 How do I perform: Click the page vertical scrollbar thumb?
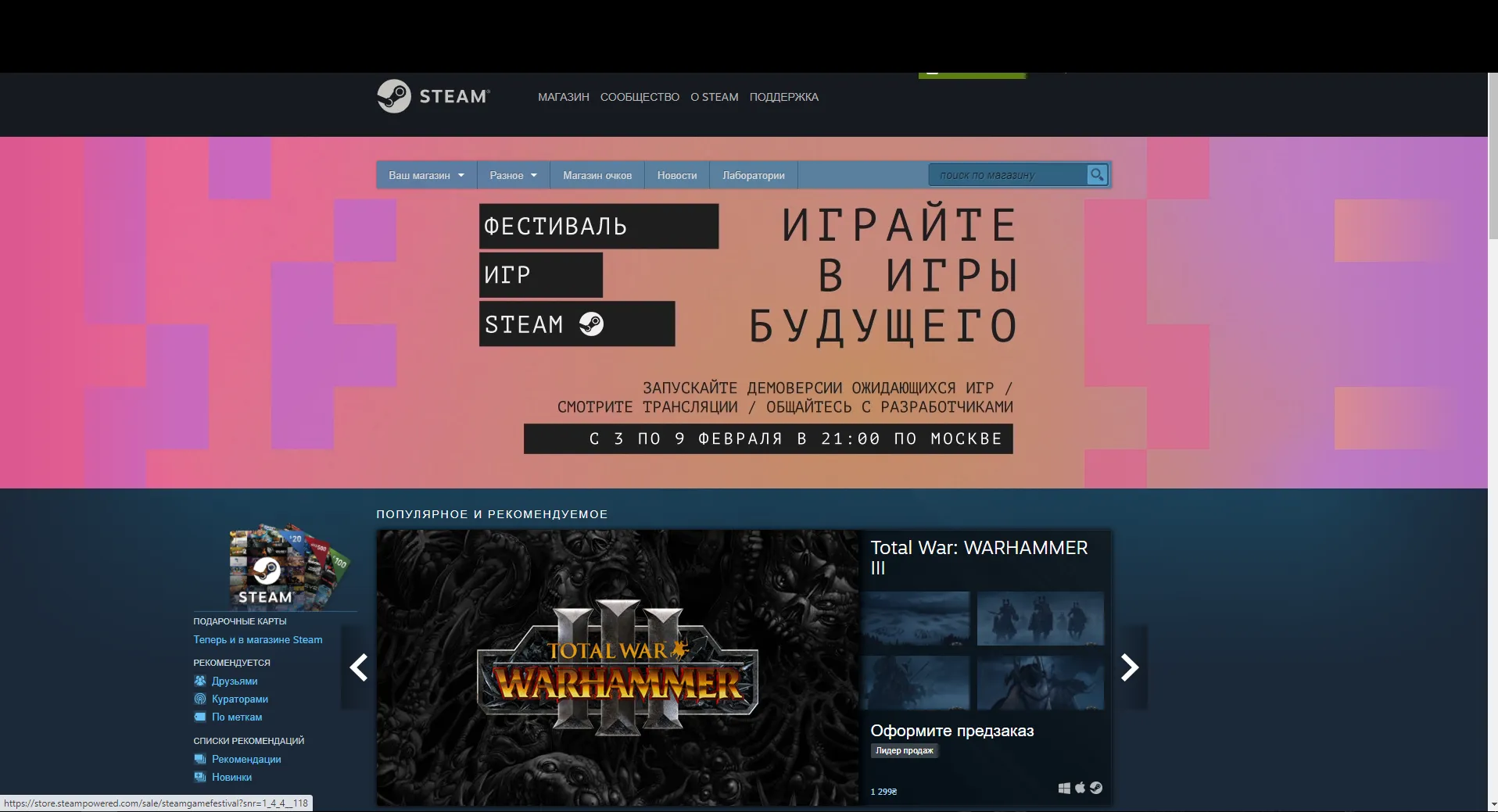1493,156
